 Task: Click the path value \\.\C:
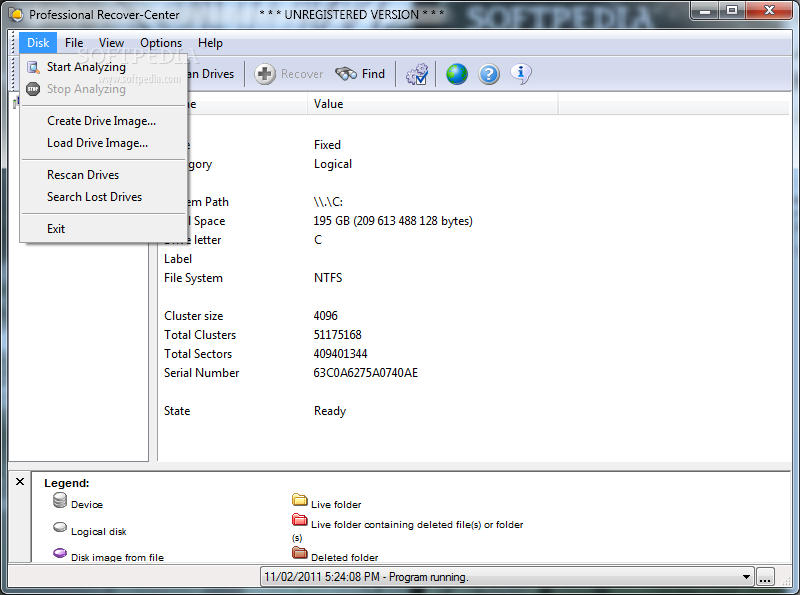pos(328,202)
